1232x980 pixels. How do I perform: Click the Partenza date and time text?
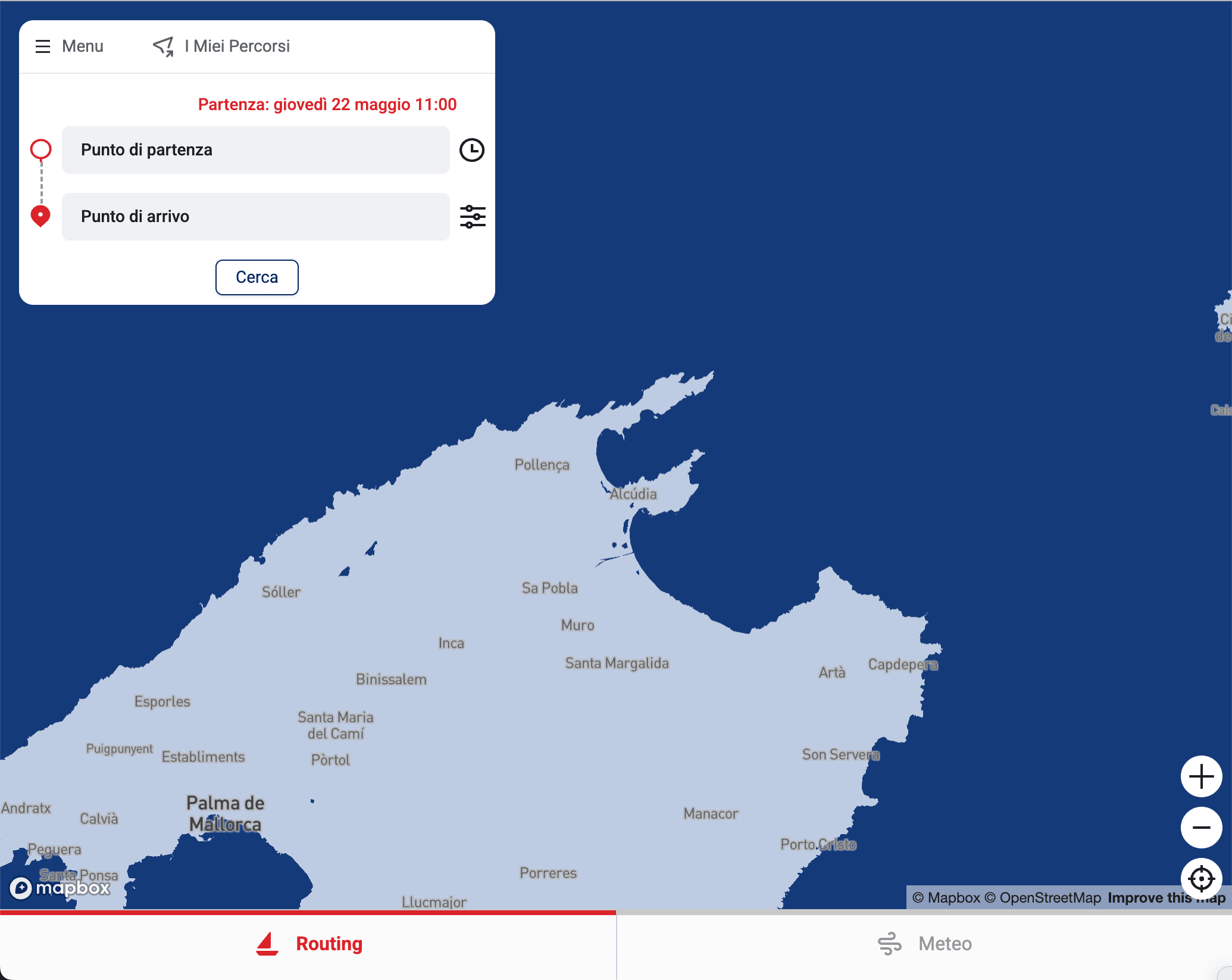click(x=327, y=105)
